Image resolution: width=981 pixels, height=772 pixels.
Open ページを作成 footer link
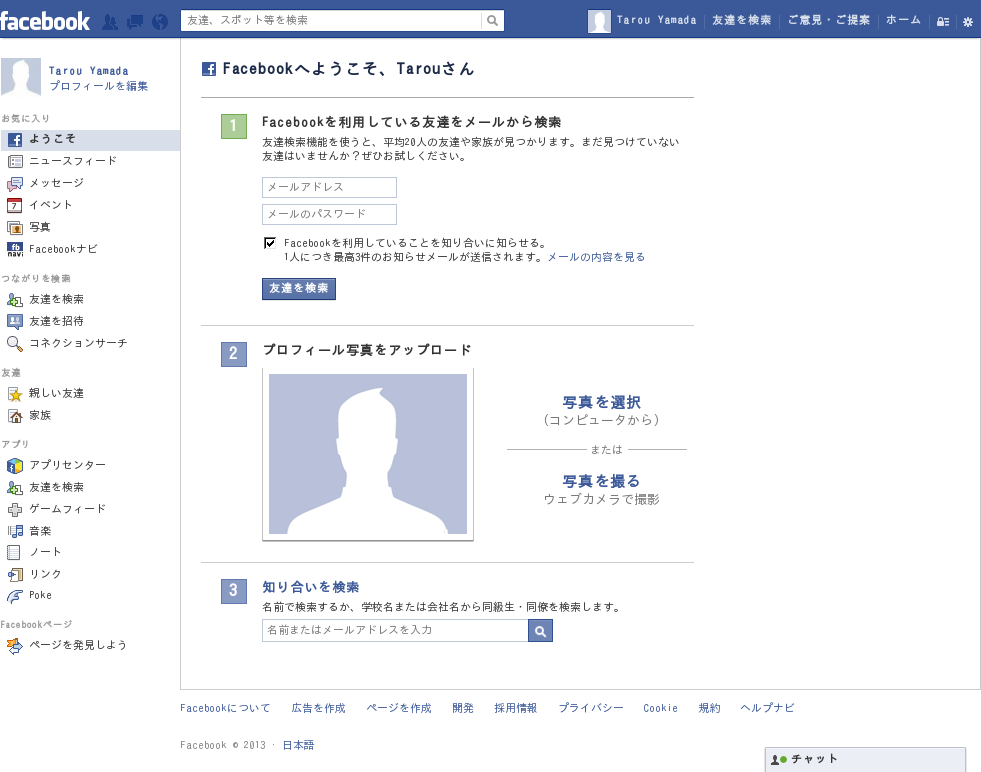399,708
